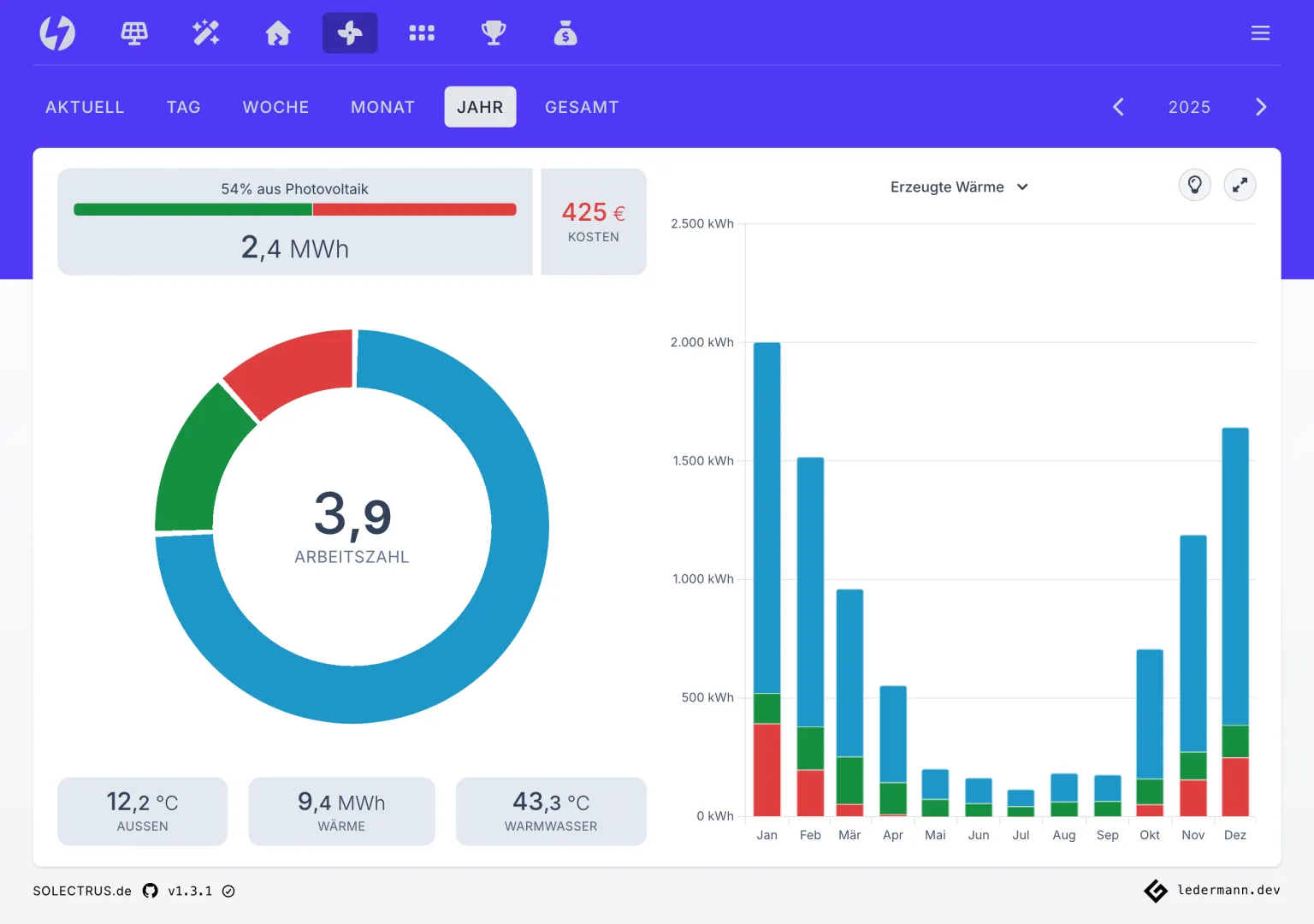Click the Mai bar in the chart
Screen dimensions: 1314x924
[x=935, y=792]
